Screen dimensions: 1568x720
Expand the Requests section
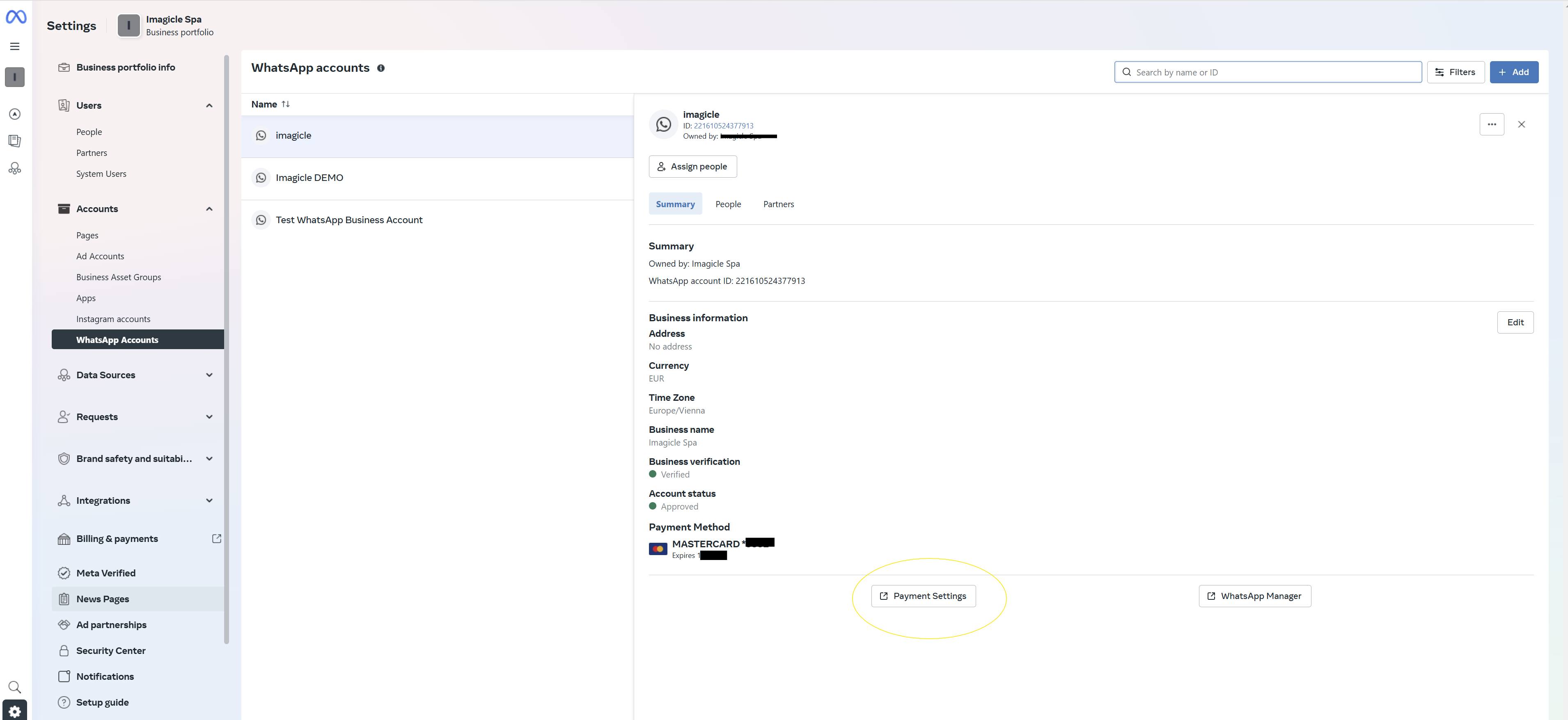(x=209, y=417)
